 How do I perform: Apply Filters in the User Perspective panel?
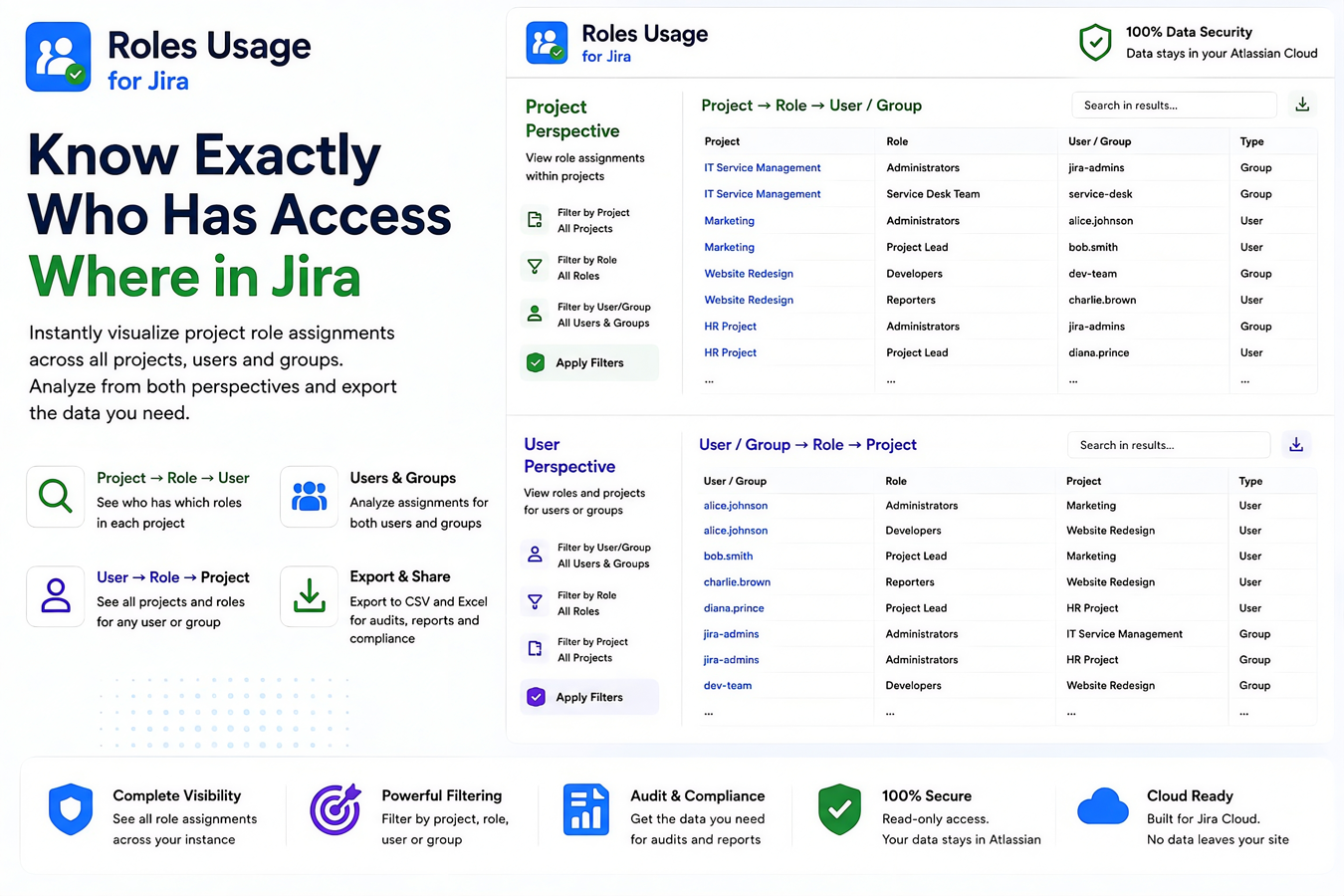point(589,697)
